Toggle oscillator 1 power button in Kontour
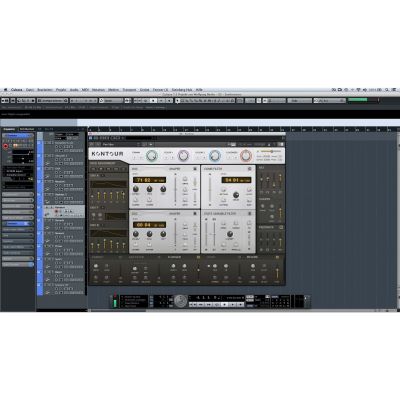This screenshot has width=400, height=400. 195,169
